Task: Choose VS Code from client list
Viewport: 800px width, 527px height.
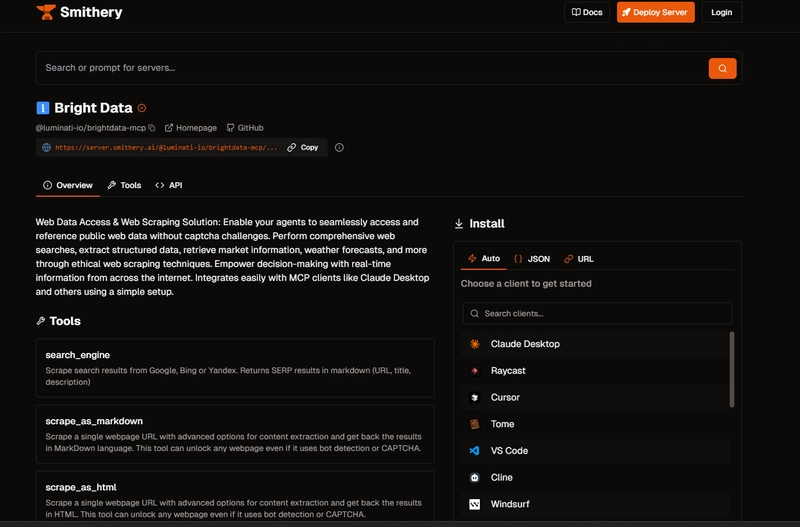Action: (x=595, y=450)
